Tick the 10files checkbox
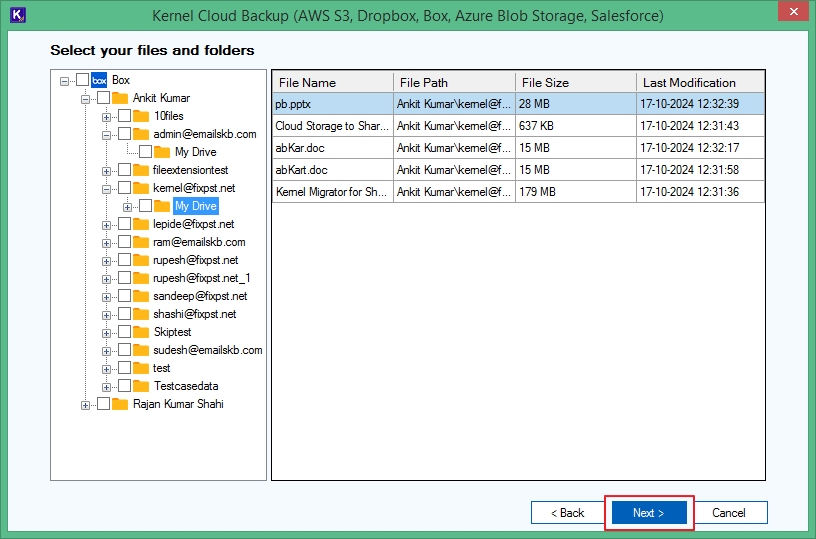Screen dimensions: 816x539 (x=124, y=116)
